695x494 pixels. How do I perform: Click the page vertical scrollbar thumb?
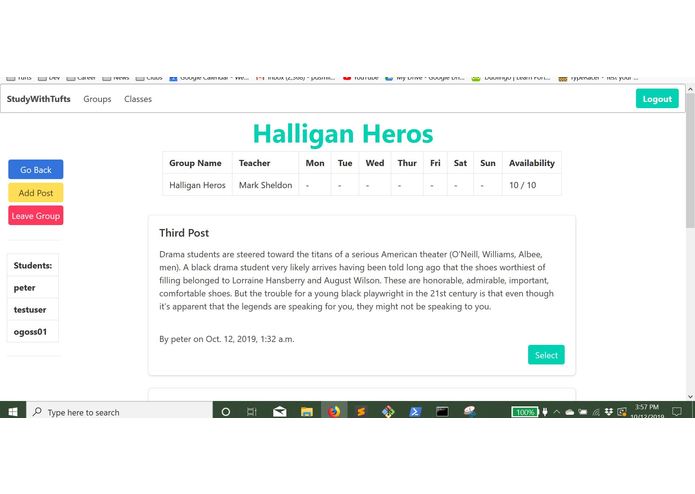(690, 162)
